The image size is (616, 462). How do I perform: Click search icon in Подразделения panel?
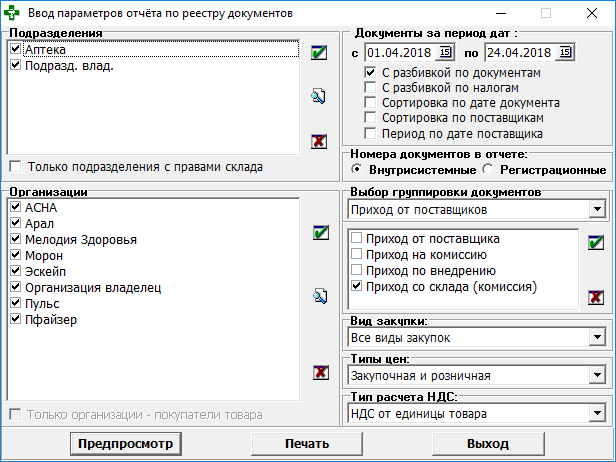tap(319, 97)
